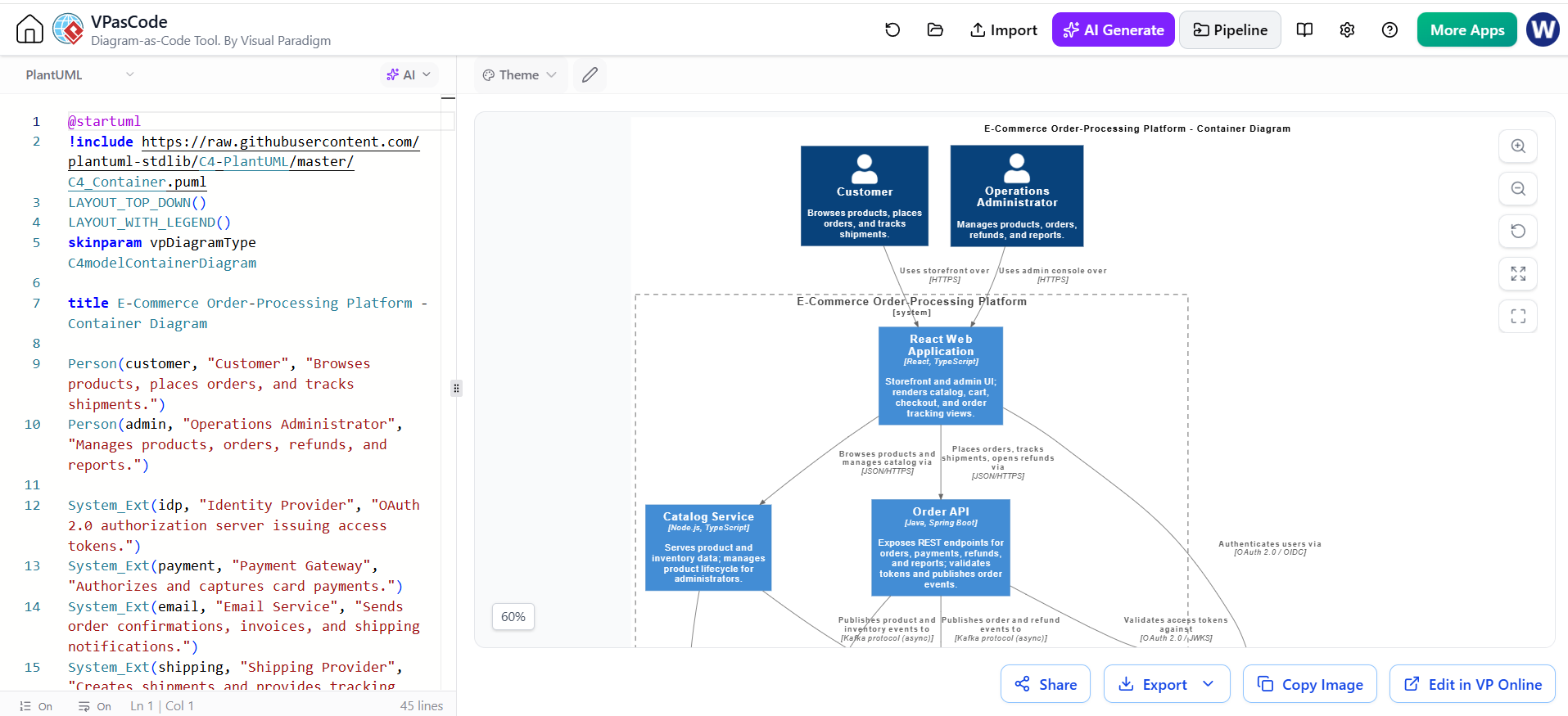Toggle word wrap On in status bar
Viewport: 1568px width, 716px height.
[x=95, y=706]
